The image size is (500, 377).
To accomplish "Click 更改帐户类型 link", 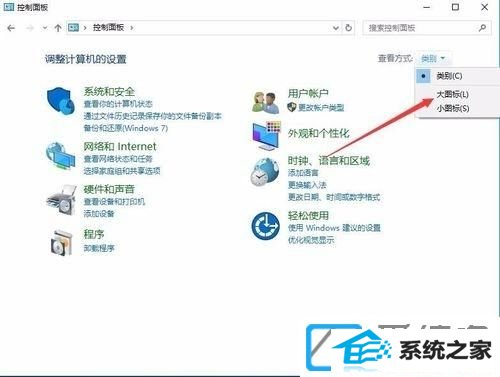I will (x=321, y=107).
